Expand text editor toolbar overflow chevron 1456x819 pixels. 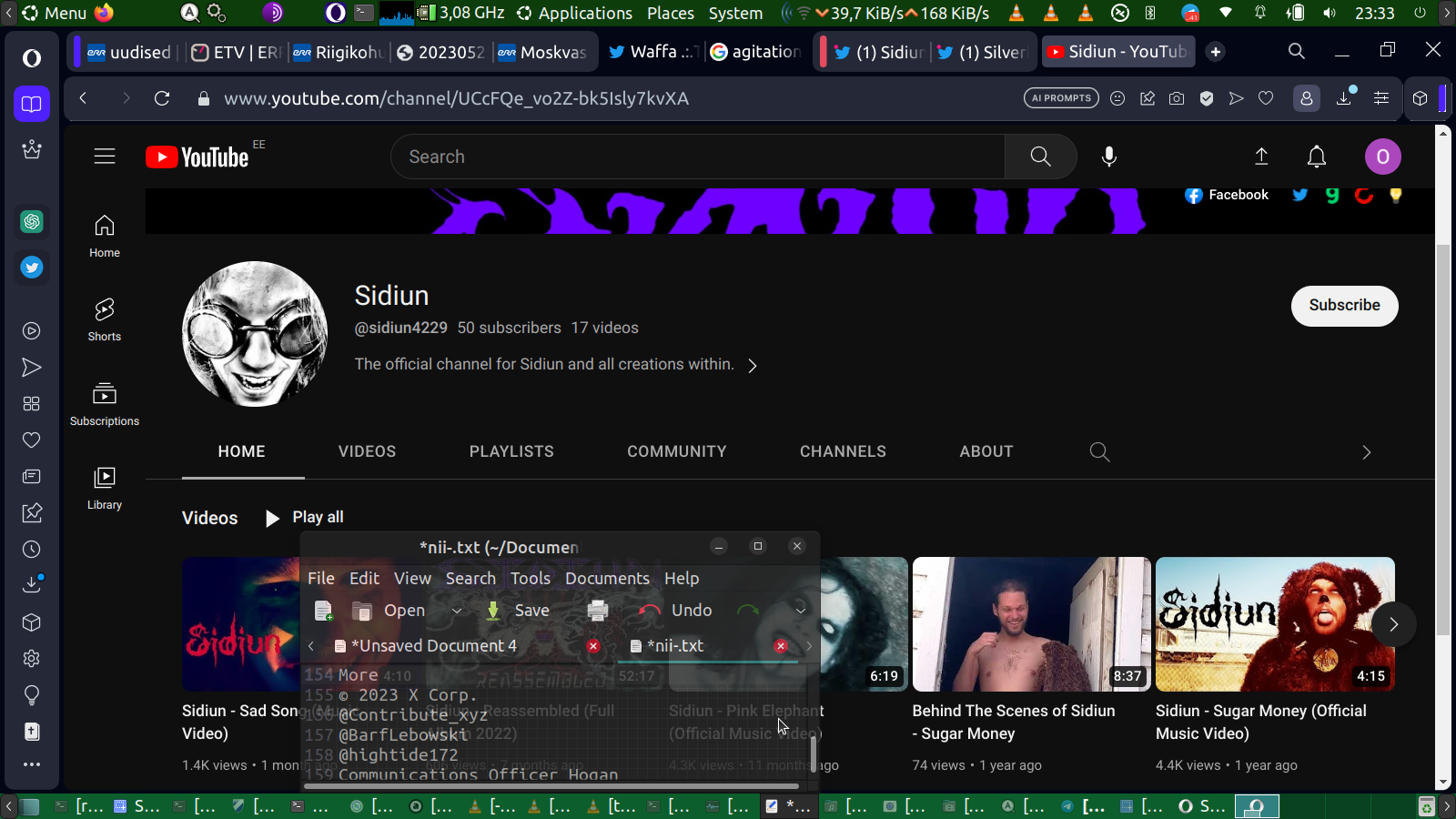801,611
